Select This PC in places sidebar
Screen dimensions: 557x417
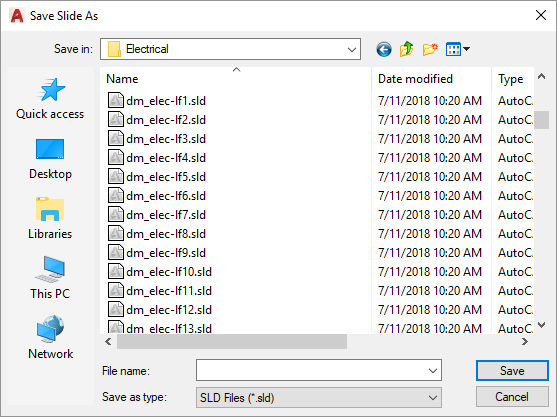(x=50, y=278)
